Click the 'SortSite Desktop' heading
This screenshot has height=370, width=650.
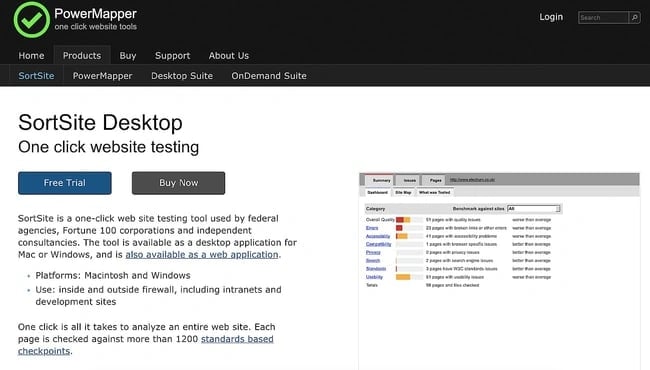click(100, 123)
